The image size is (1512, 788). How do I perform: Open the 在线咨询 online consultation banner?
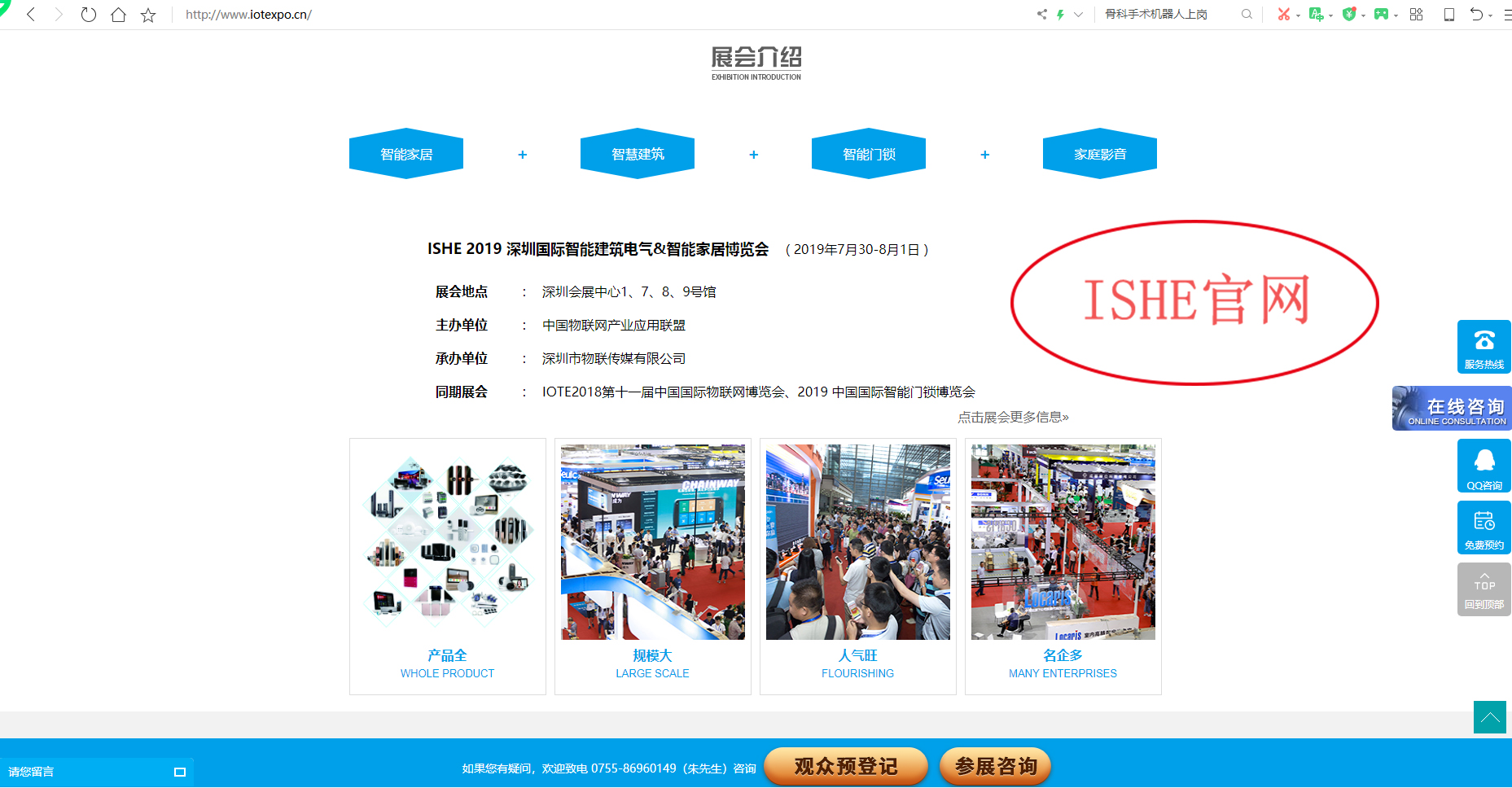1452,408
